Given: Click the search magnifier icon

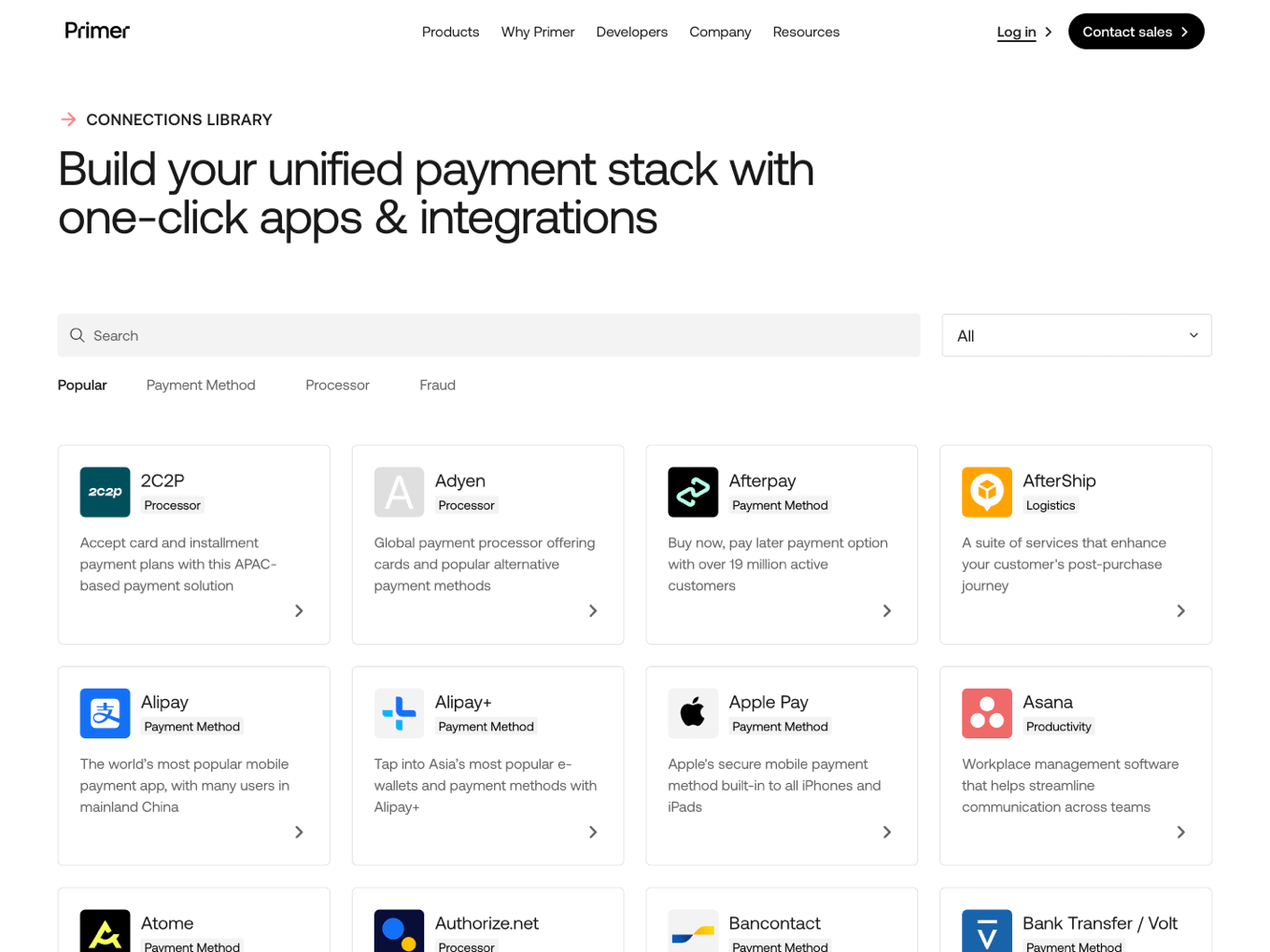Looking at the screenshot, I should (x=78, y=335).
